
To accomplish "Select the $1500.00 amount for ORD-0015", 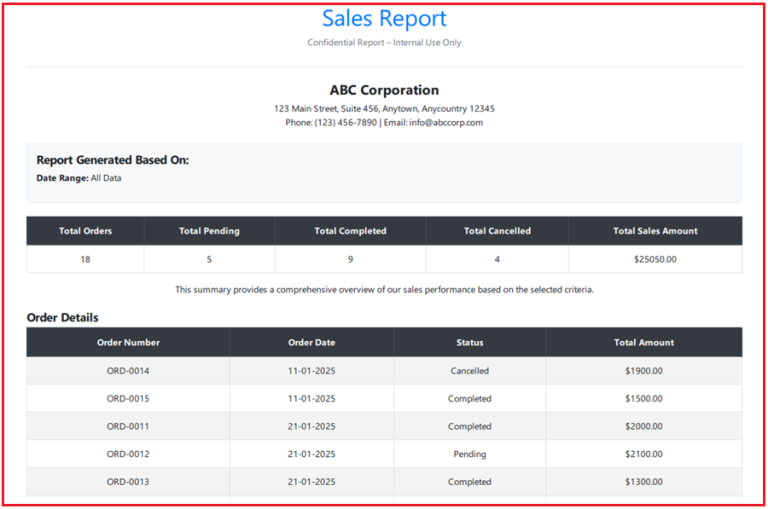I will point(644,399).
